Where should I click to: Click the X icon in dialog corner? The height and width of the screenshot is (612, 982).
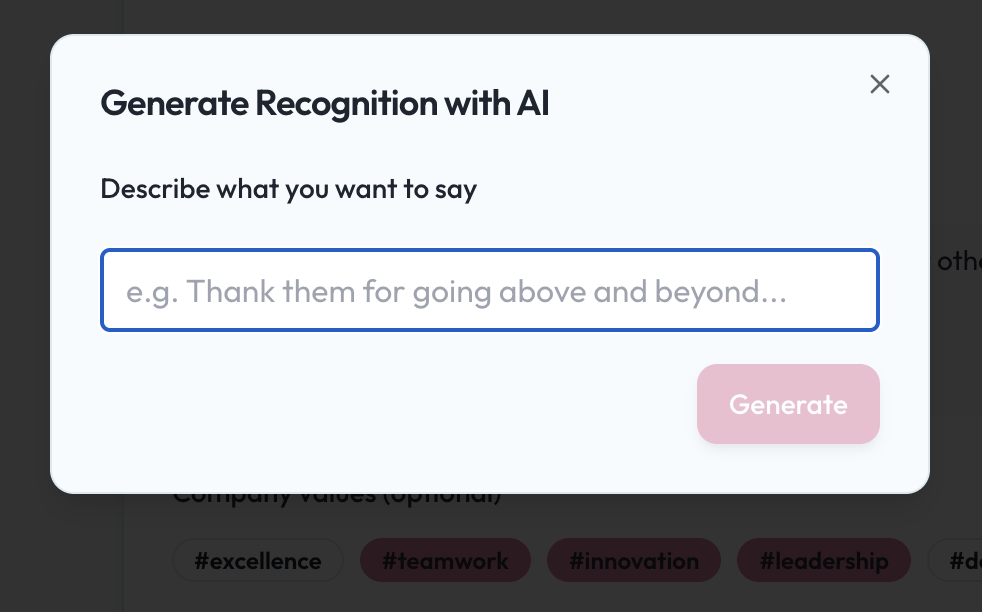(x=879, y=84)
